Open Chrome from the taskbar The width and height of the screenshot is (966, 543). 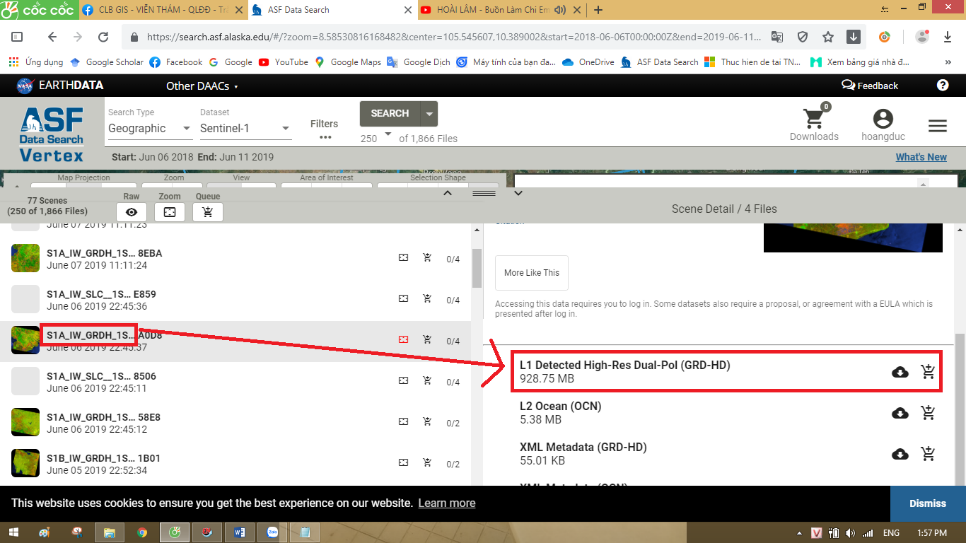click(142, 533)
